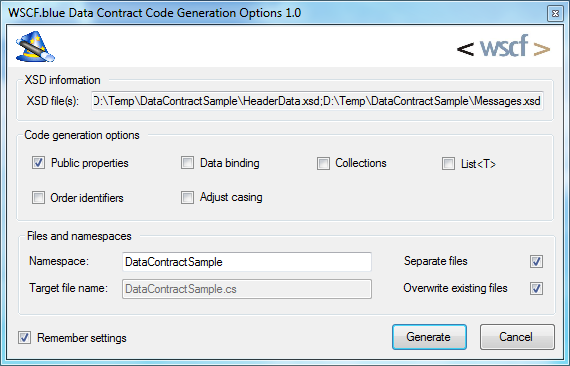Click the wscf logo
Image resolution: width=570 pixels, height=366 pixels.
pos(503,47)
